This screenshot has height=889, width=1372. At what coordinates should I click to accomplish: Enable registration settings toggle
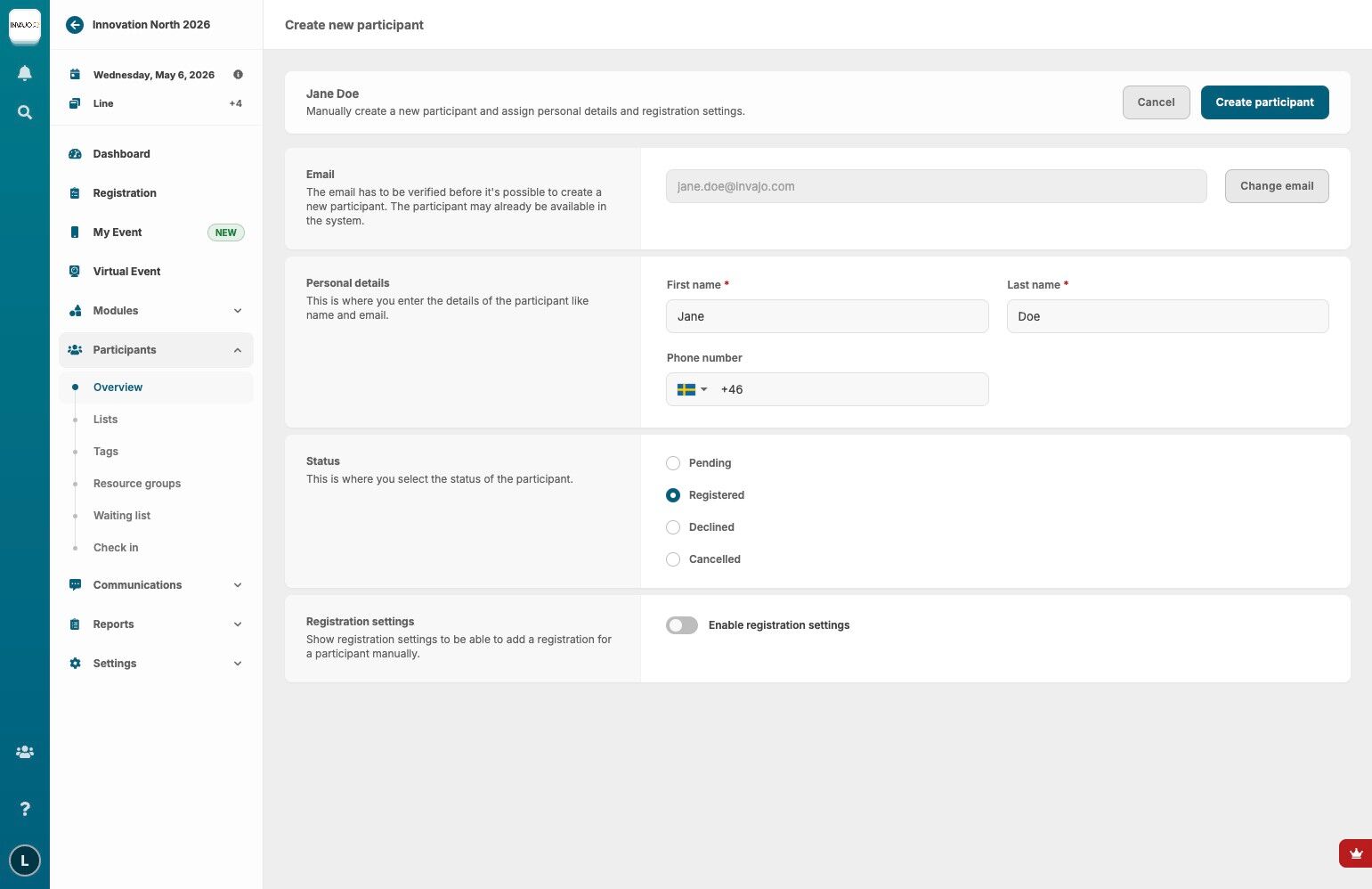[682, 625]
